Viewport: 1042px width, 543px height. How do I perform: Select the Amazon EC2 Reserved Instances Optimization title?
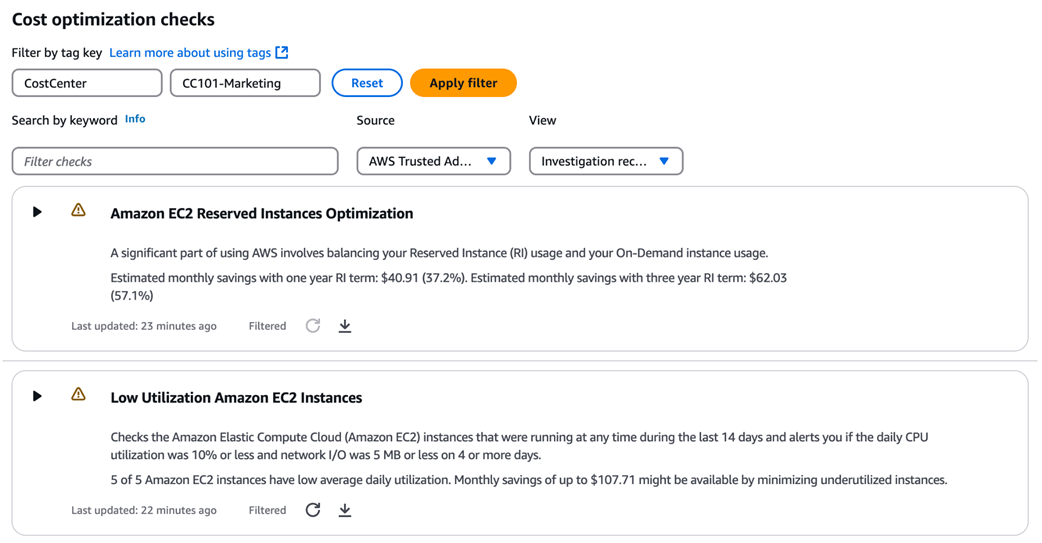262,213
